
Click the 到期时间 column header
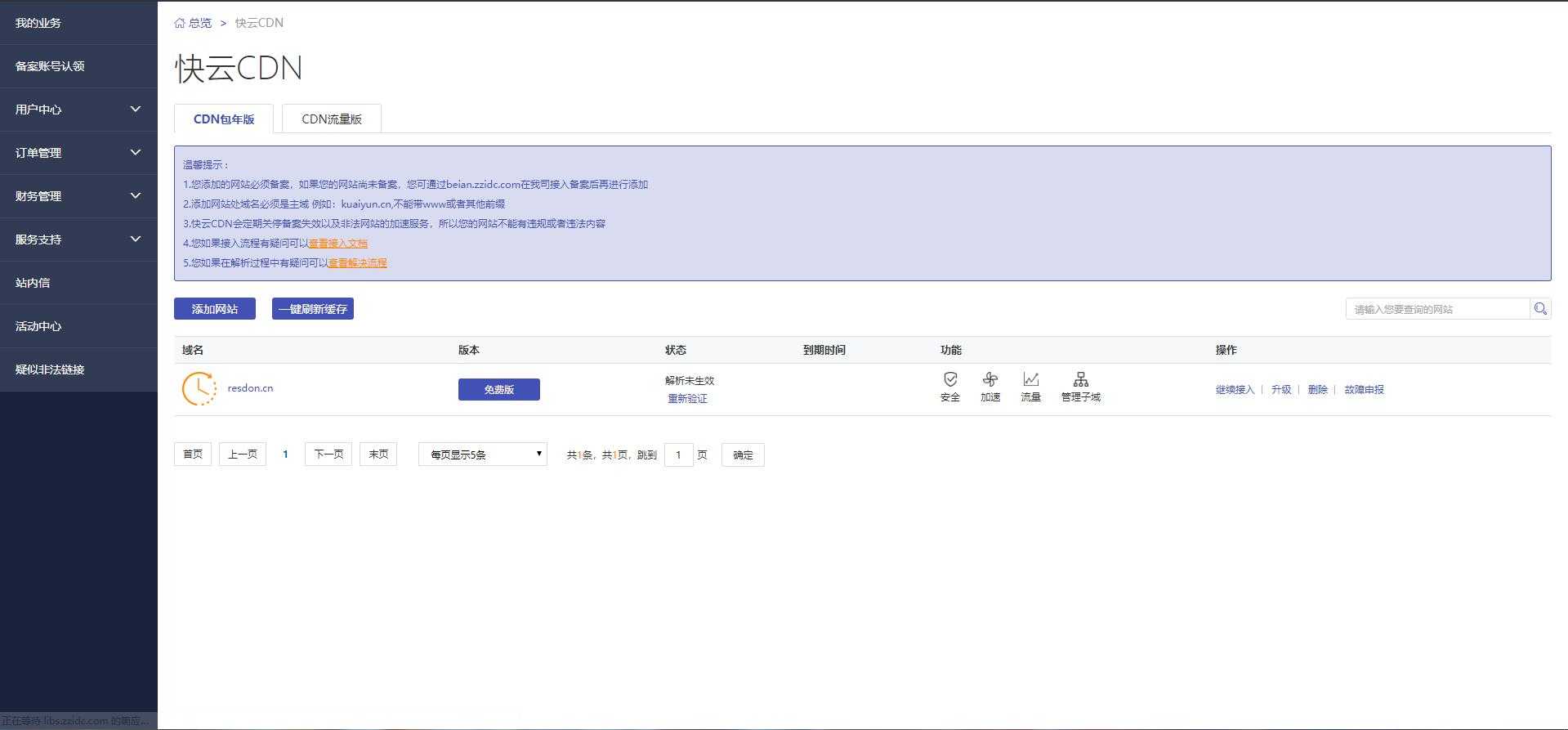[824, 350]
